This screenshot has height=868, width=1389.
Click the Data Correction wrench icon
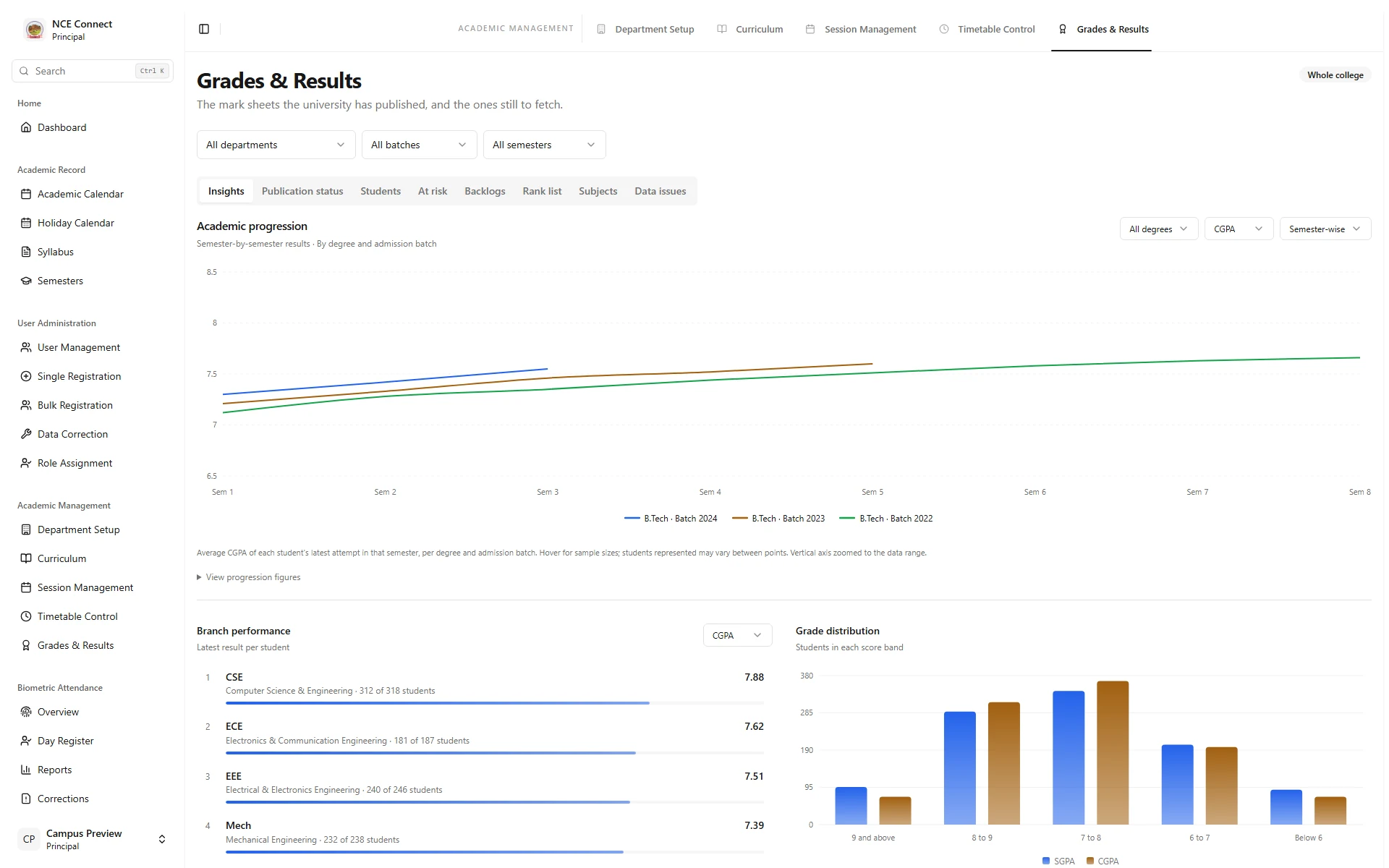(26, 434)
